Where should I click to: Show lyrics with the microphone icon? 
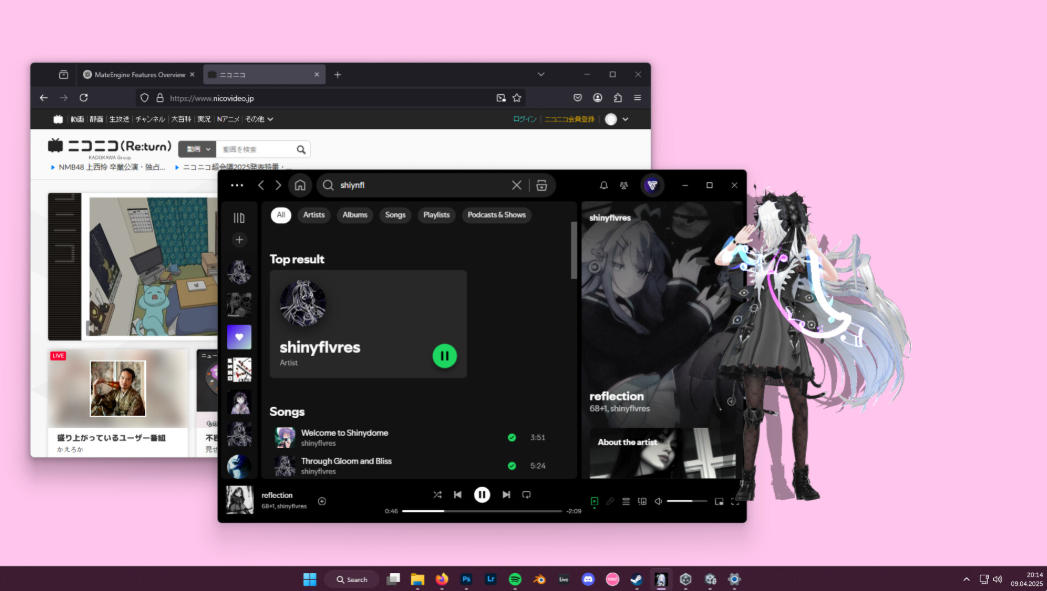pos(610,501)
